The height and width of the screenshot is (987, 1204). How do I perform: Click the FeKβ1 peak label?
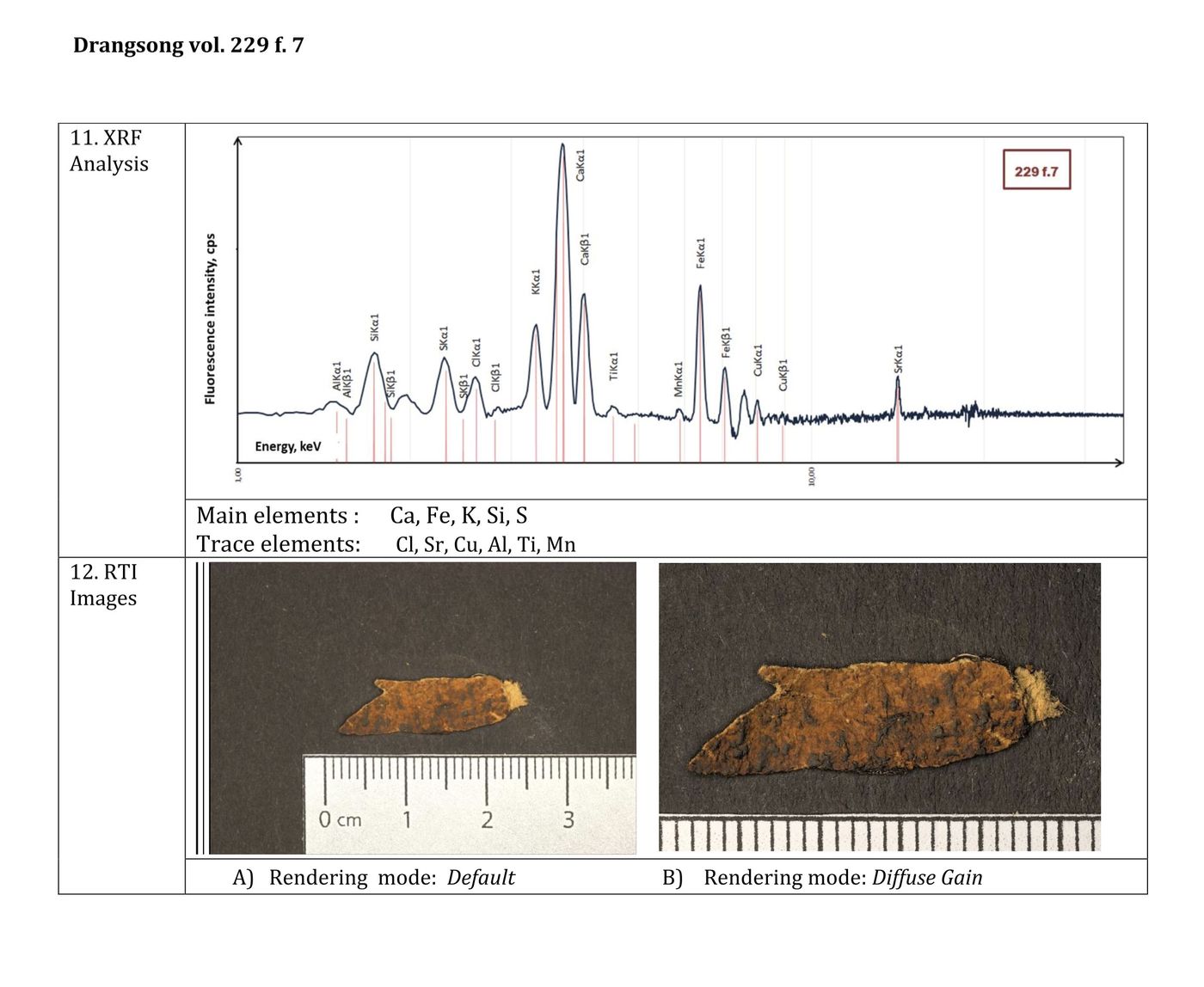[726, 342]
